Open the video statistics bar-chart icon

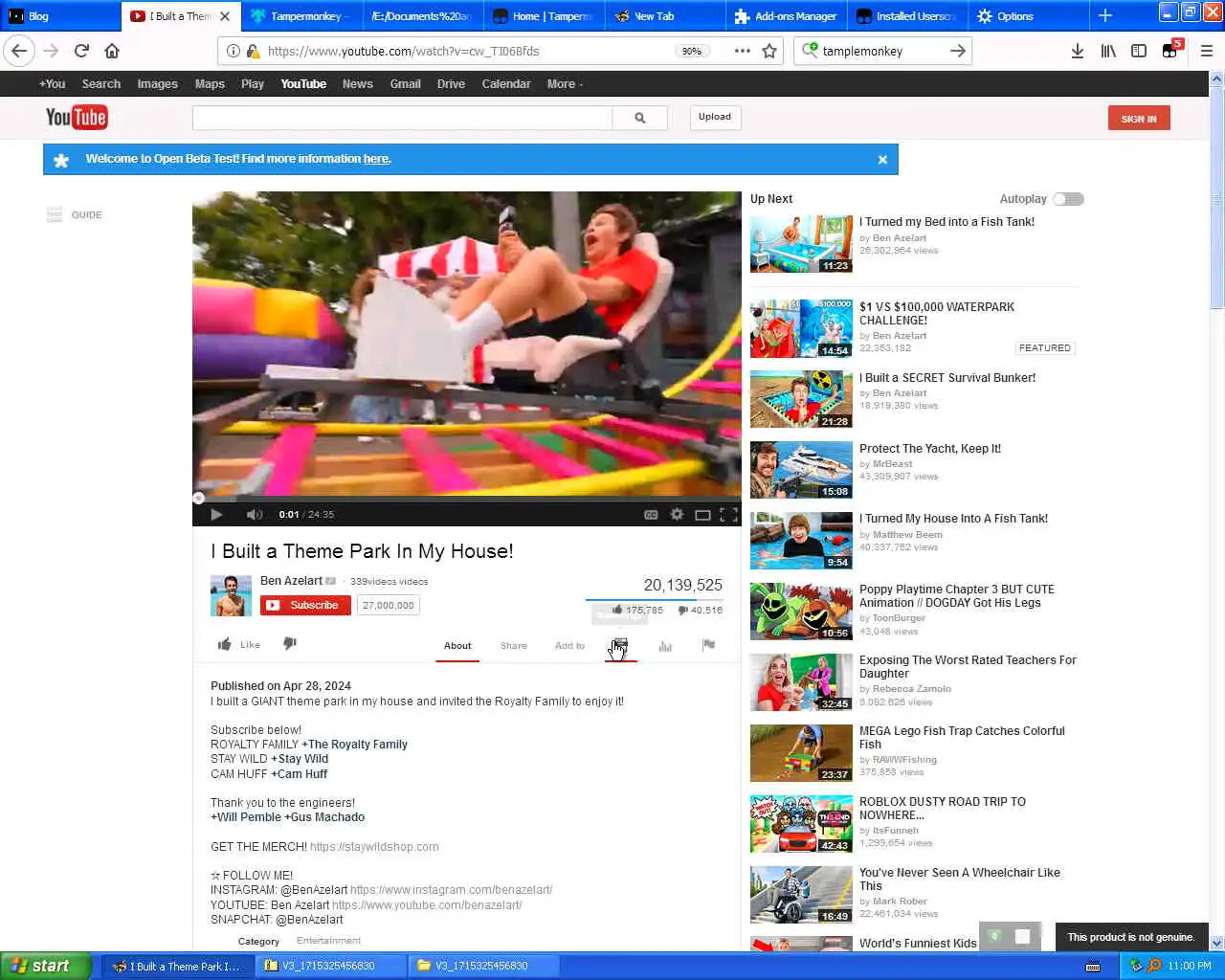coord(665,646)
